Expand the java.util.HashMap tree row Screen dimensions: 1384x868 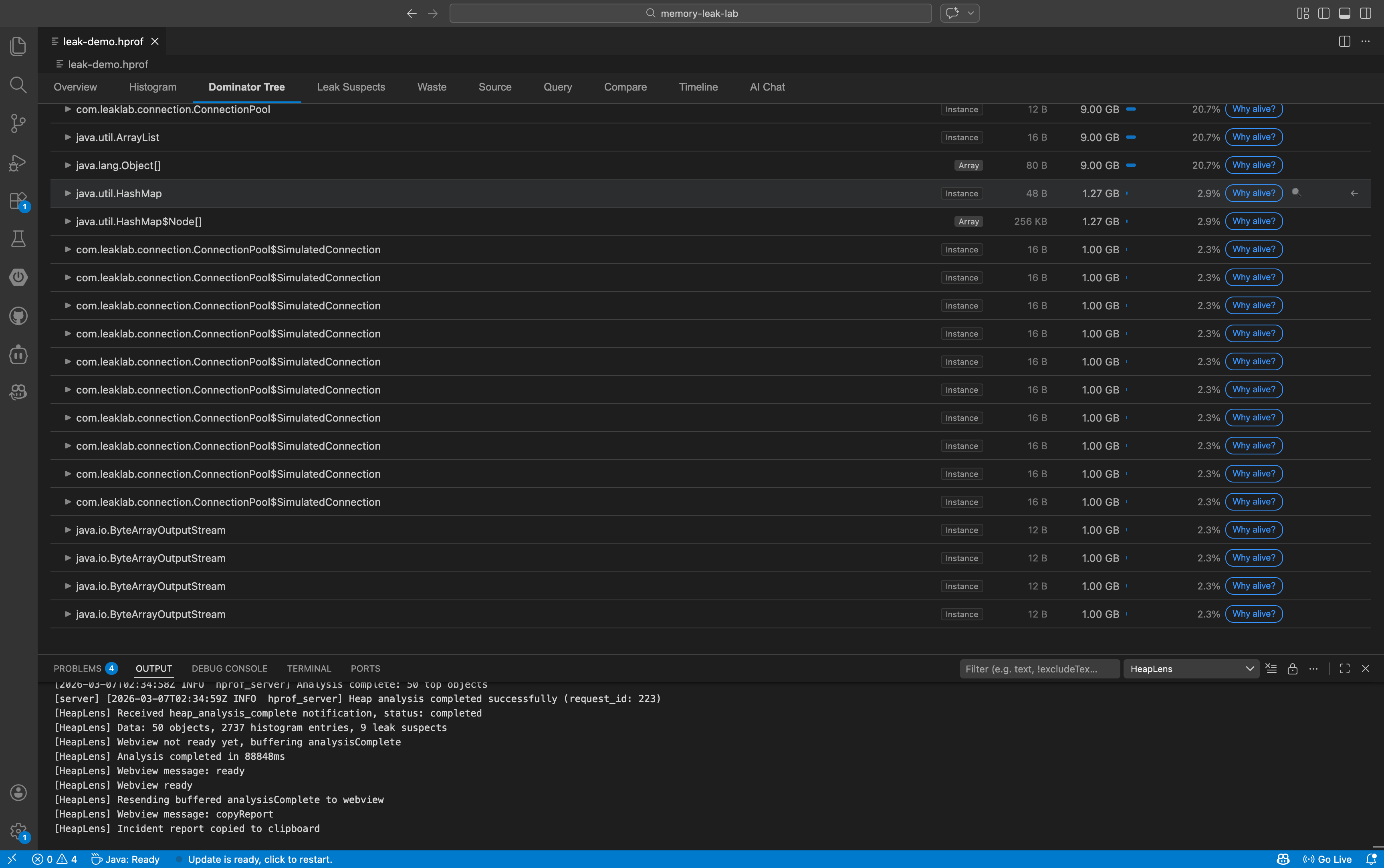tap(68, 194)
